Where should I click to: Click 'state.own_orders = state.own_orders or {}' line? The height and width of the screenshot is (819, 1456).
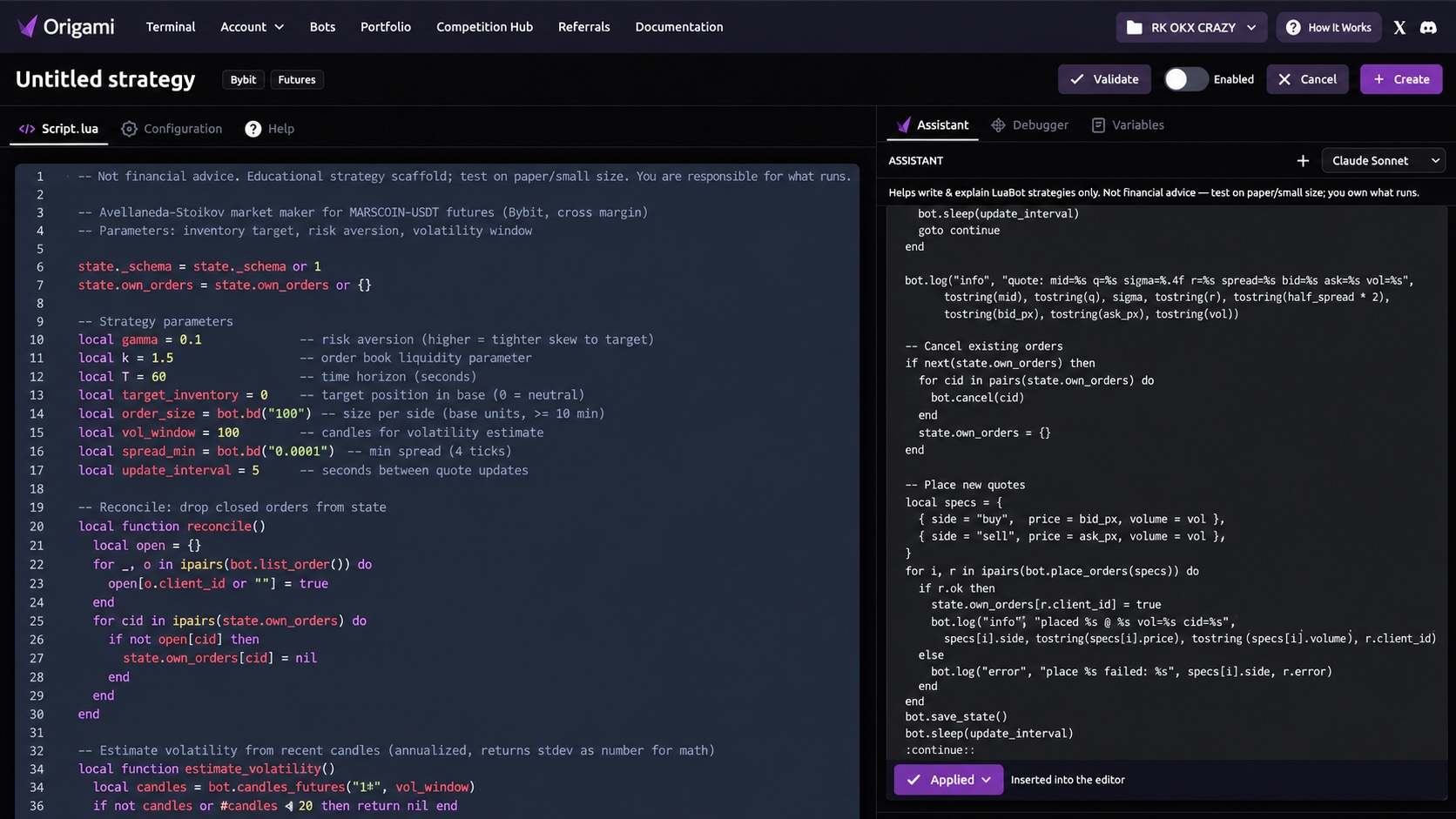[x=225, y=285]
